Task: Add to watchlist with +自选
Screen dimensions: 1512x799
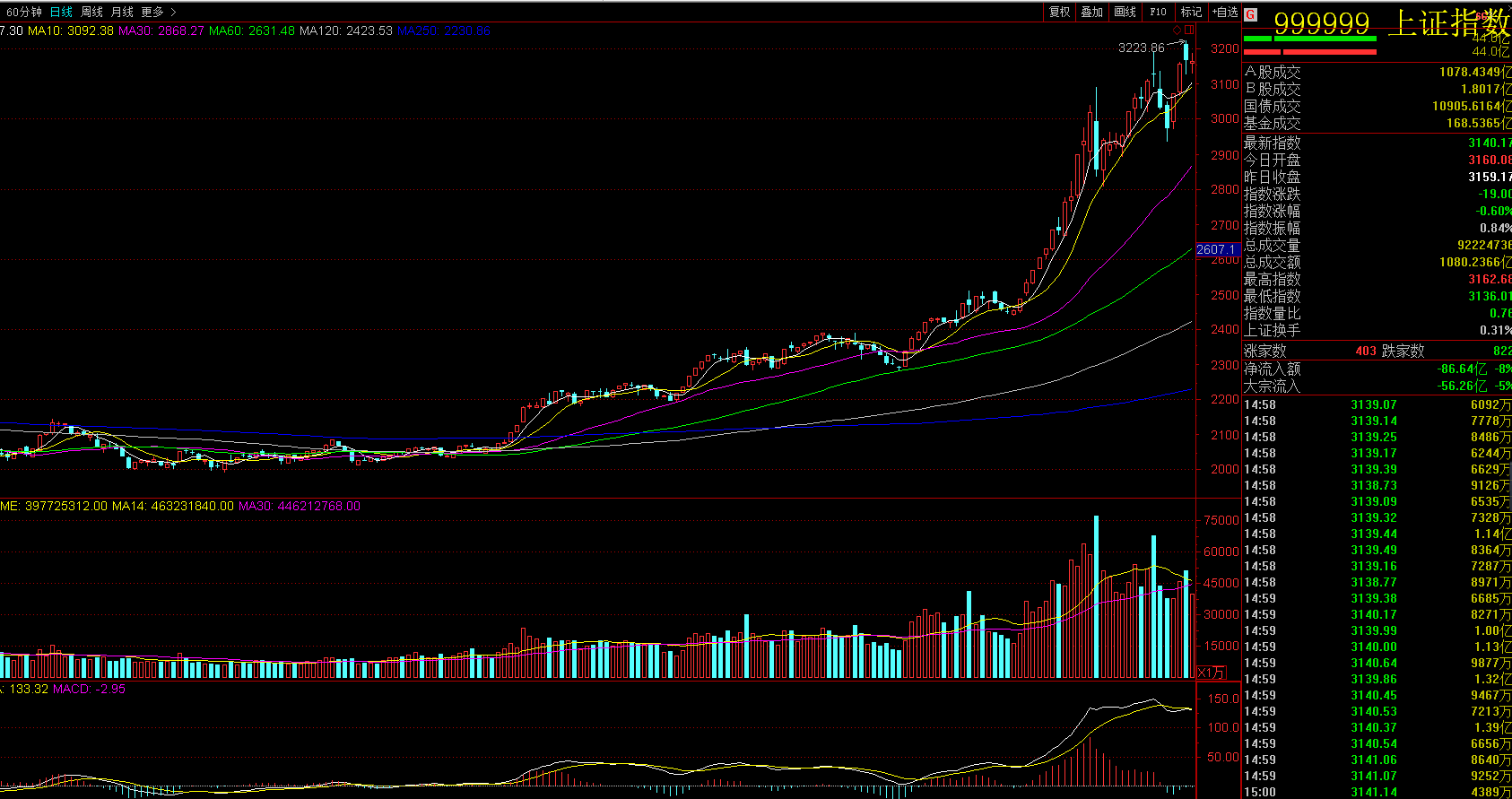Action: click(1224, 12)
